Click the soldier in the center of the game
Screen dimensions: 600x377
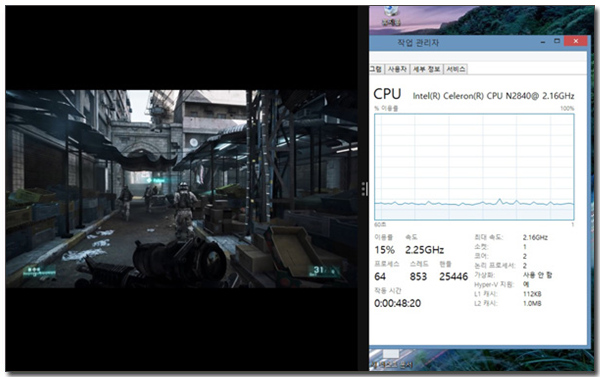click(x=184, y=210)
